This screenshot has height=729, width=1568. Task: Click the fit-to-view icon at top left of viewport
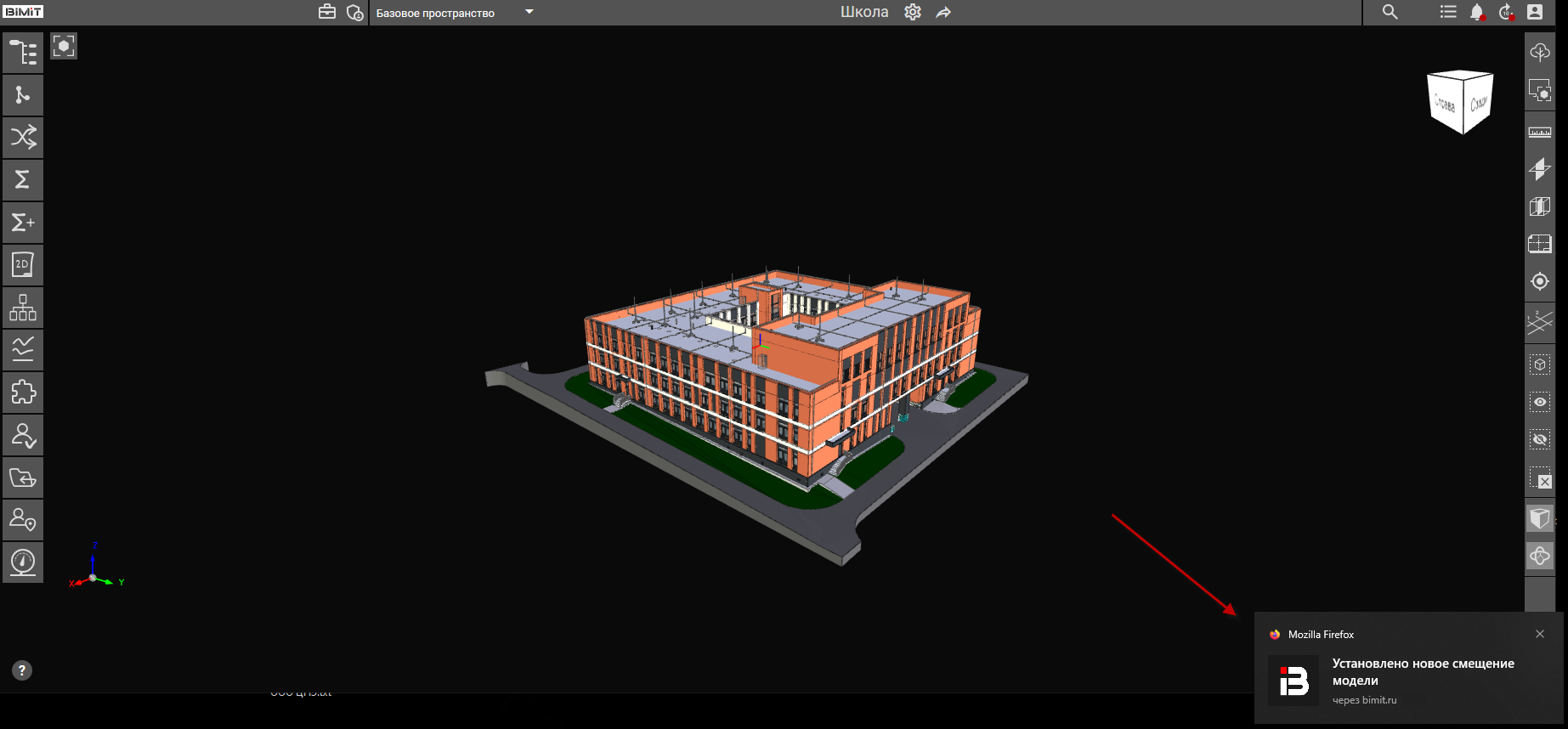click(x=64, y=46)
